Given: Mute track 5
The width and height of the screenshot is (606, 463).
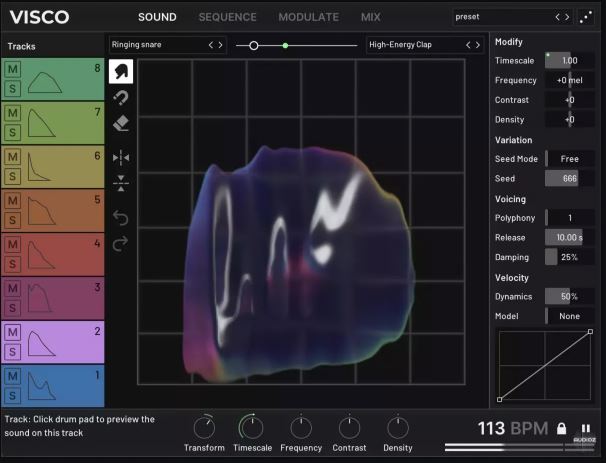Looking at the screenshot, I should [x=12, y=201].
